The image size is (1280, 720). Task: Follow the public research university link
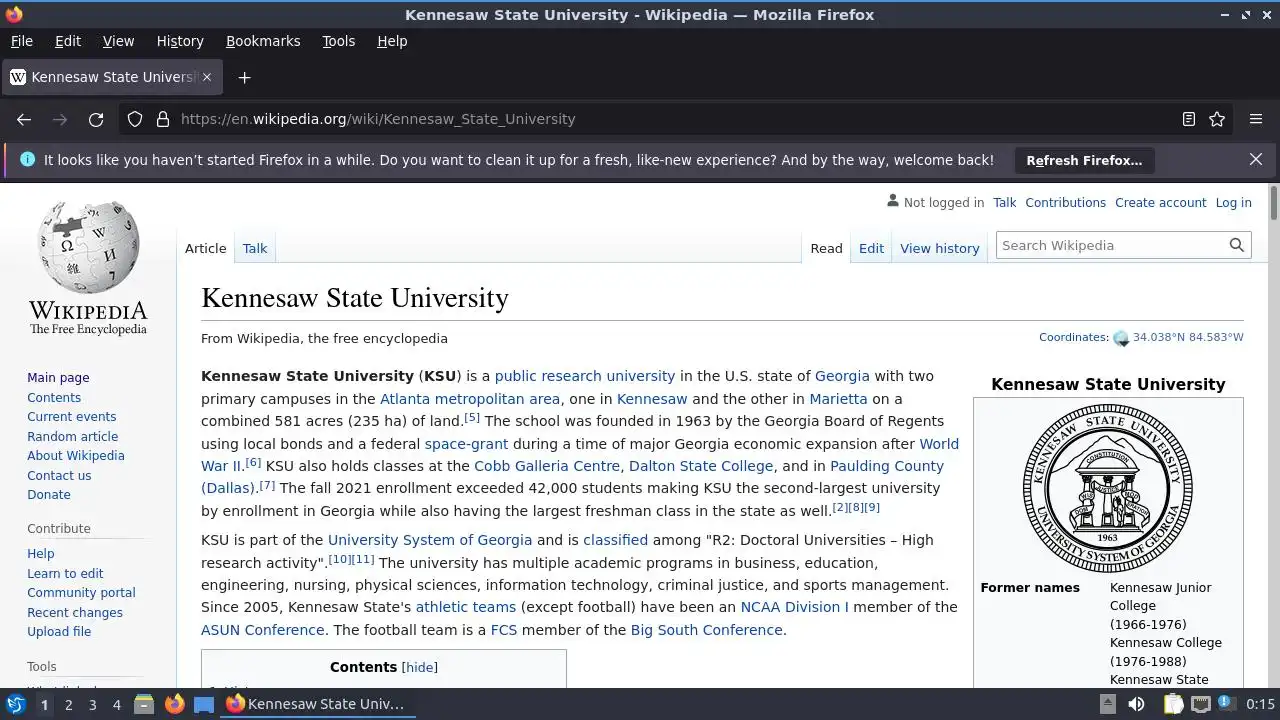pos(585,376)
